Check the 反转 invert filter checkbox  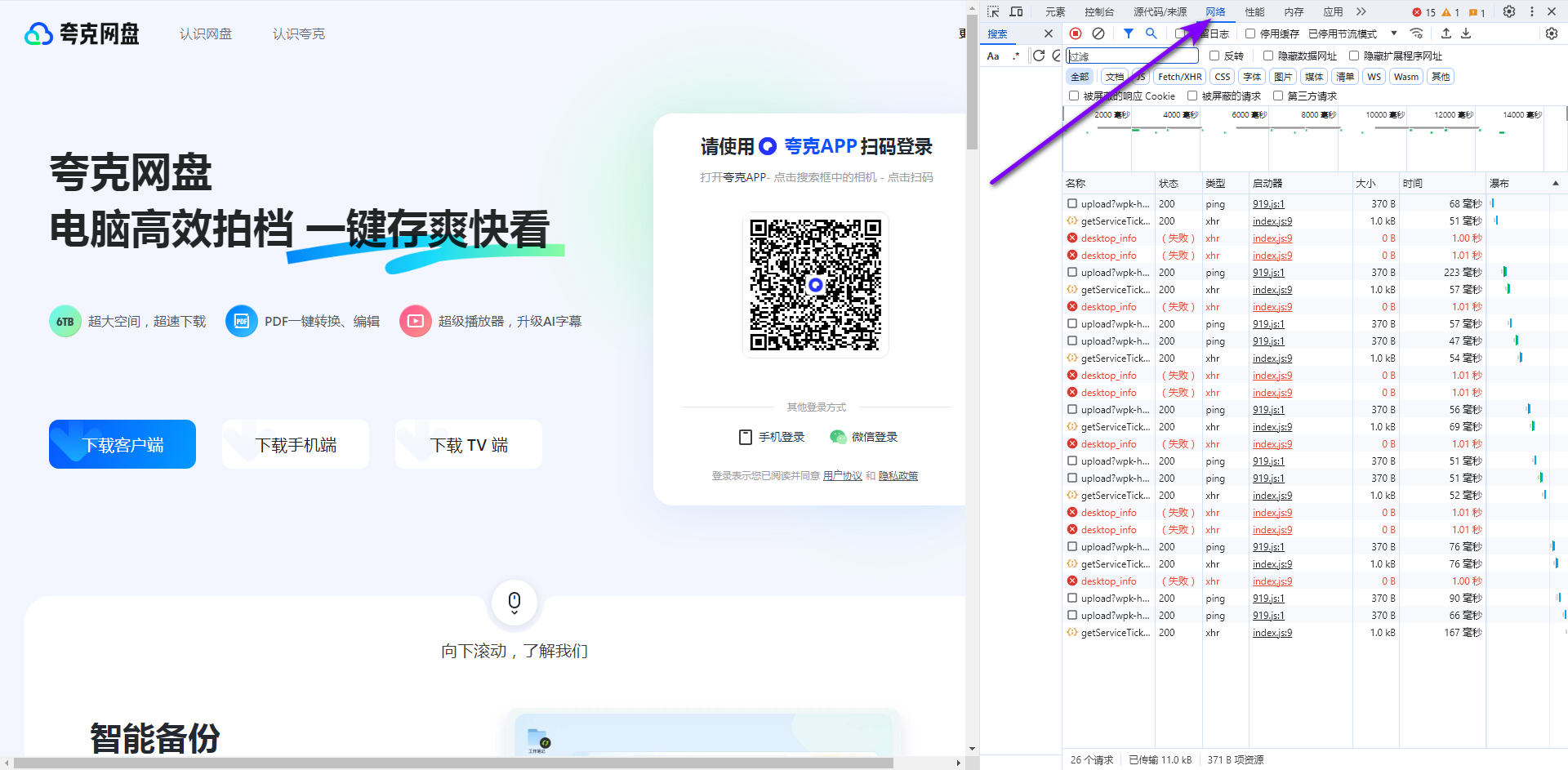[x=1214, y=56]
